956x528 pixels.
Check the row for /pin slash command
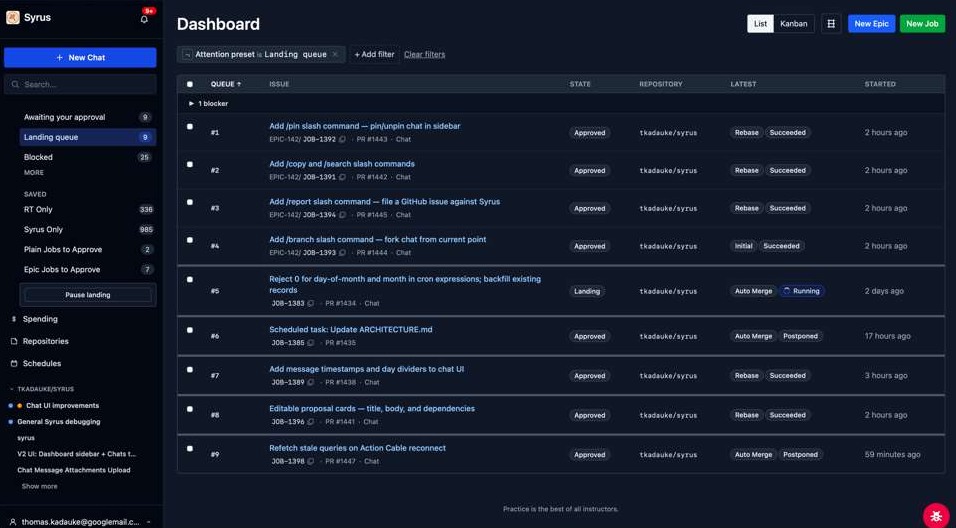tap(190, 127)
